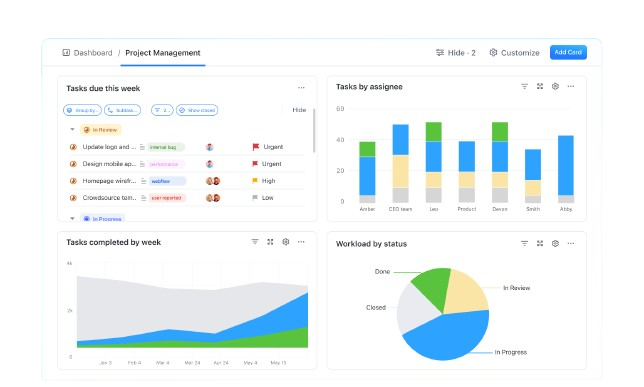644x387 pixels.
Task: Click the performance tag
Action: click(166, 164)
